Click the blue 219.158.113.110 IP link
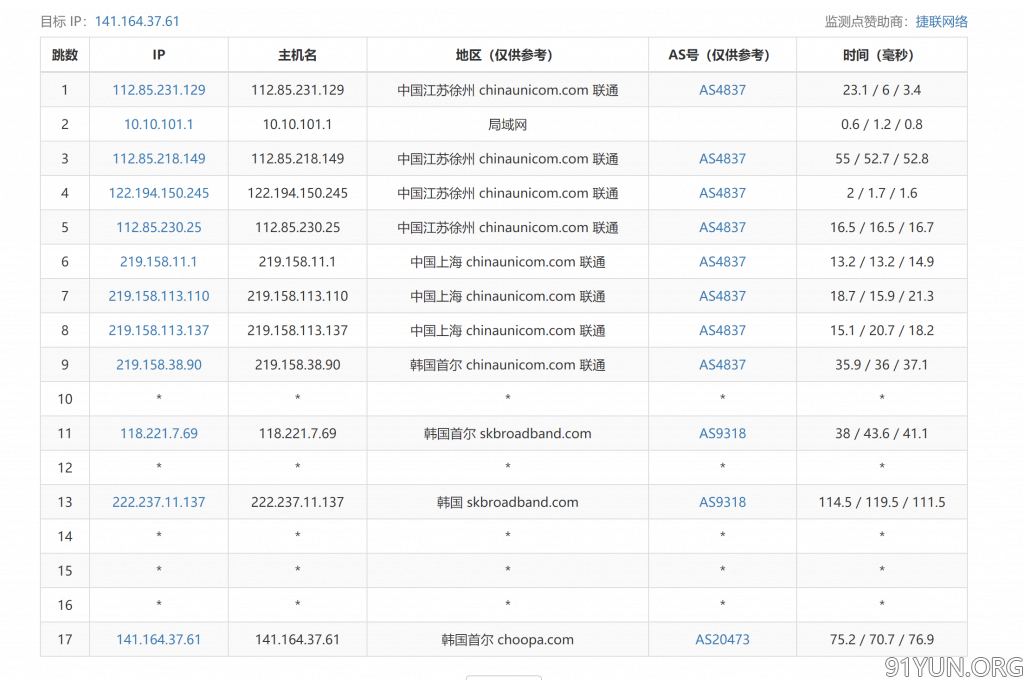 click(x=159, y=296)
